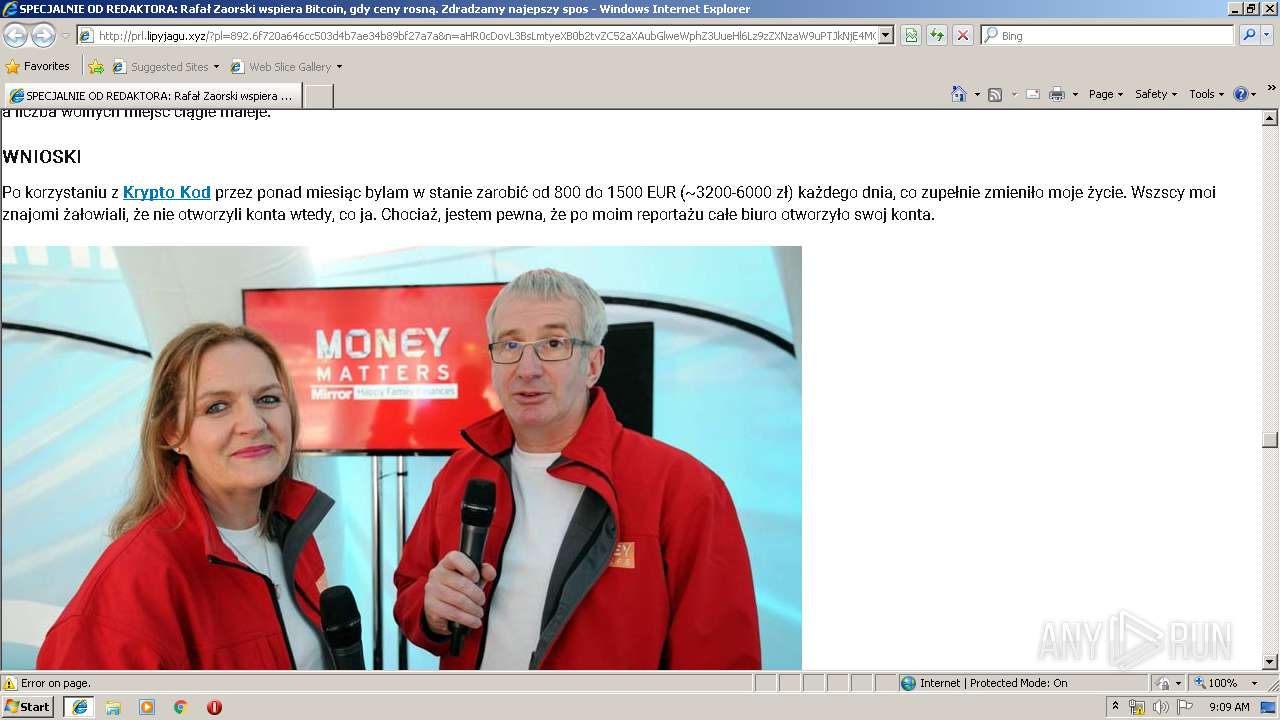Viewport: 1280px width, 720px height.
Task: Expand Print dropdown arrow
Action: tap(1075, 94)
